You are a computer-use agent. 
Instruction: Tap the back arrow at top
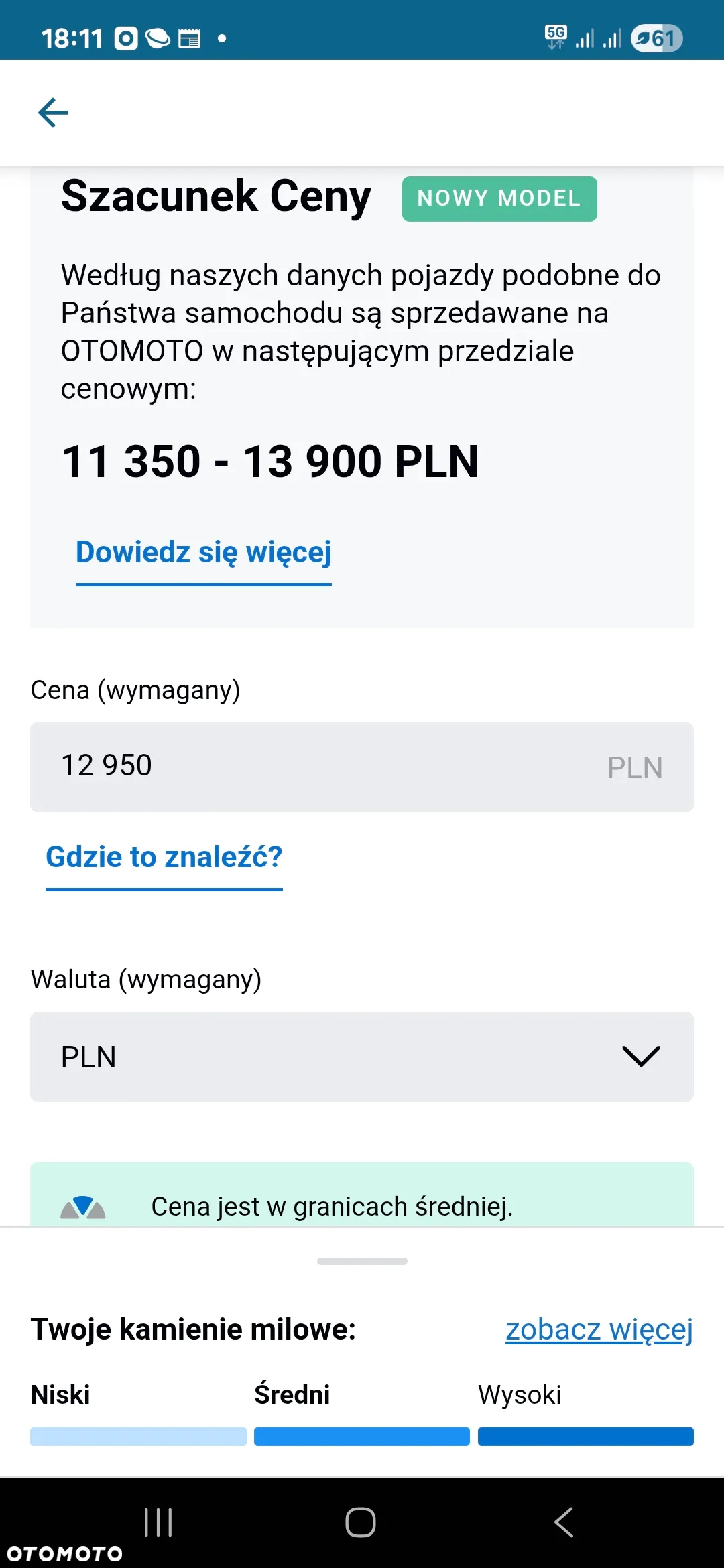[x=54, y=112]
